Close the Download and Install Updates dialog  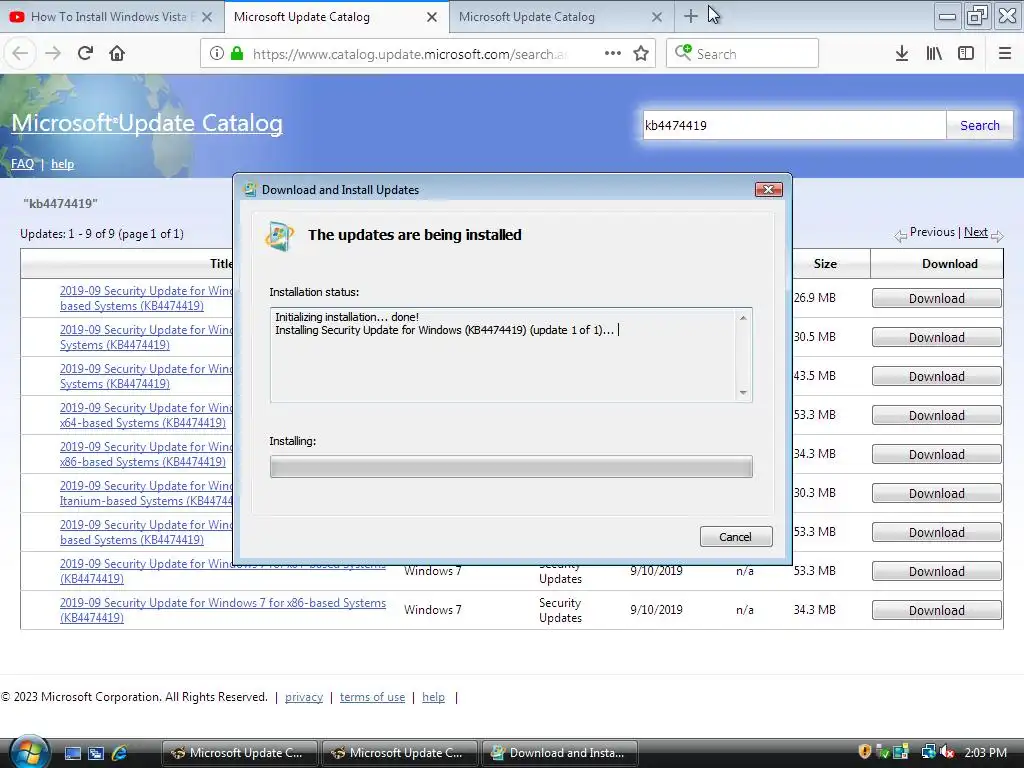point(769,189)
